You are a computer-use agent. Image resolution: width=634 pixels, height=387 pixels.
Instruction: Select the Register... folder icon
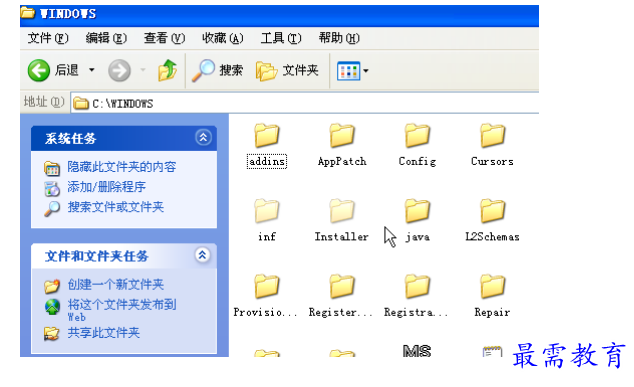pos(342,286)
